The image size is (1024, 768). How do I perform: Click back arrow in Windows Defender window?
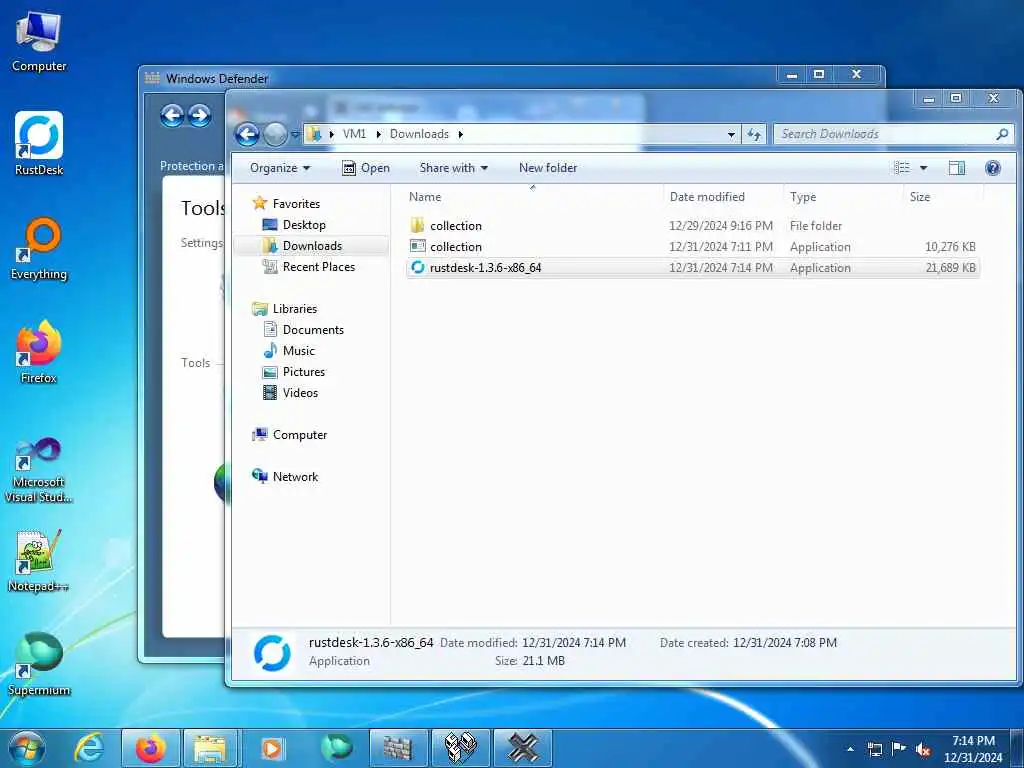point(172,116)
